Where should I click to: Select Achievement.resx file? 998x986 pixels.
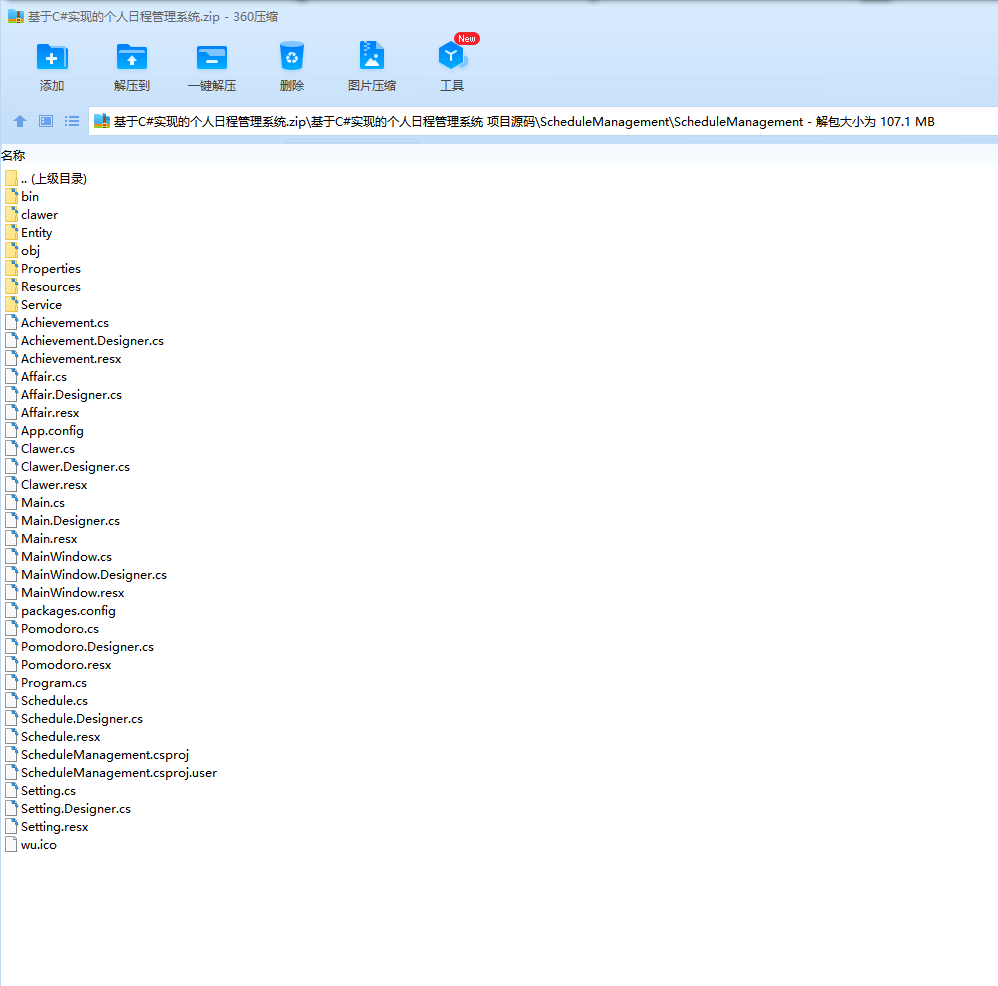[x=64, y=358]
